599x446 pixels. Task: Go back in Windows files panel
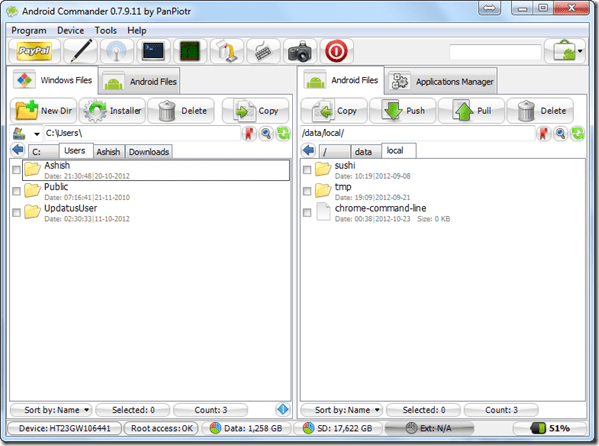[18, 149]
